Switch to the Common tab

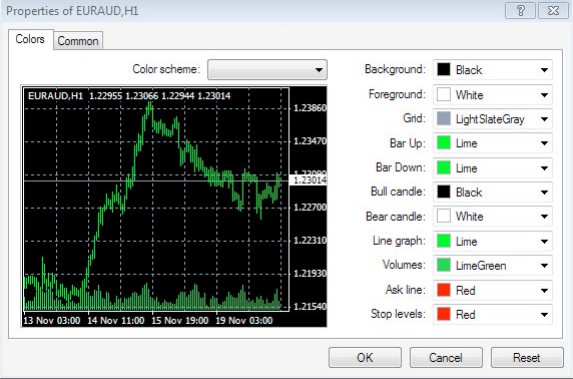click(x=78, y=41)
